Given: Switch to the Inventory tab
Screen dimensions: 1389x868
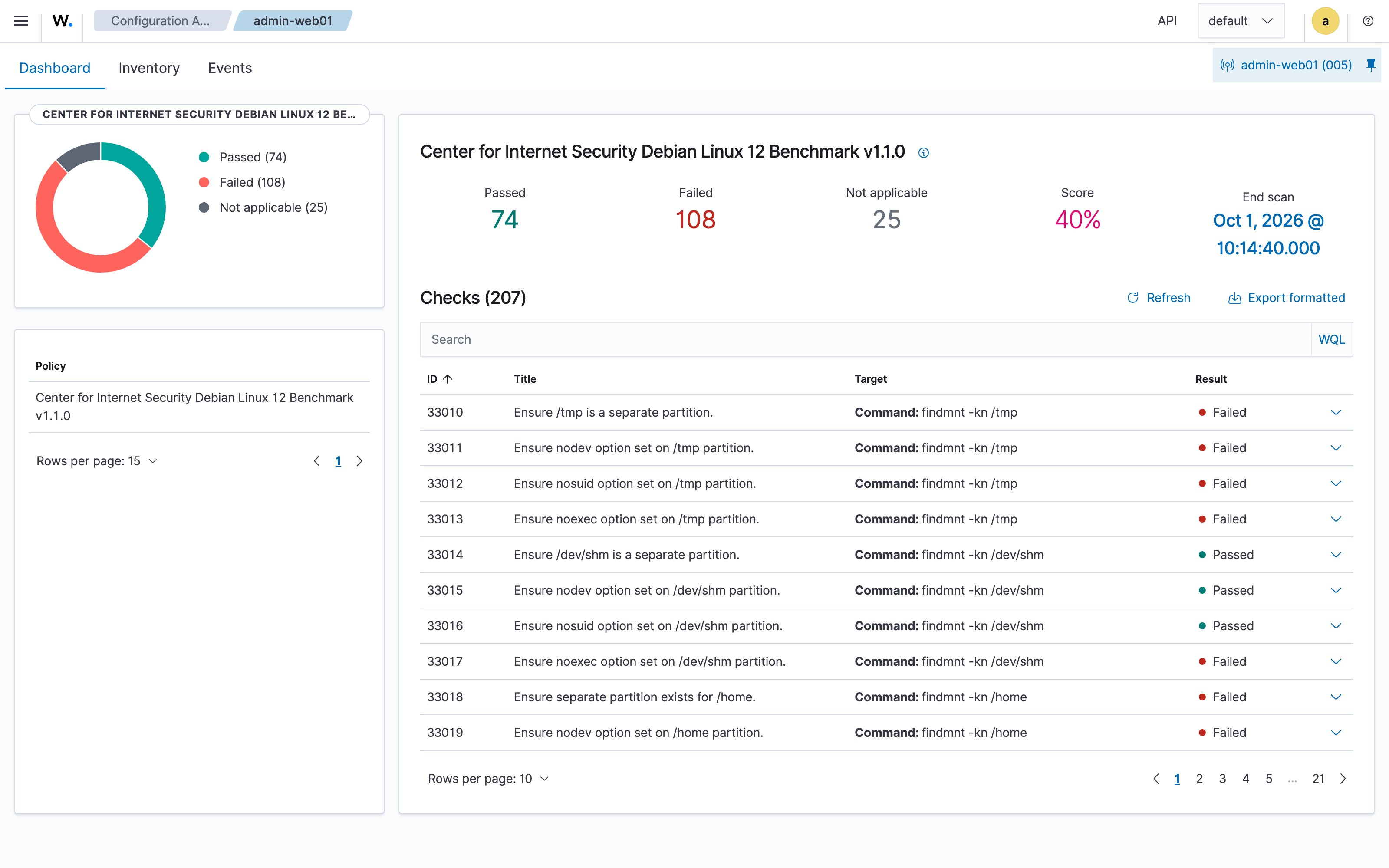Looking at the screenshot, I should (148, 68).
